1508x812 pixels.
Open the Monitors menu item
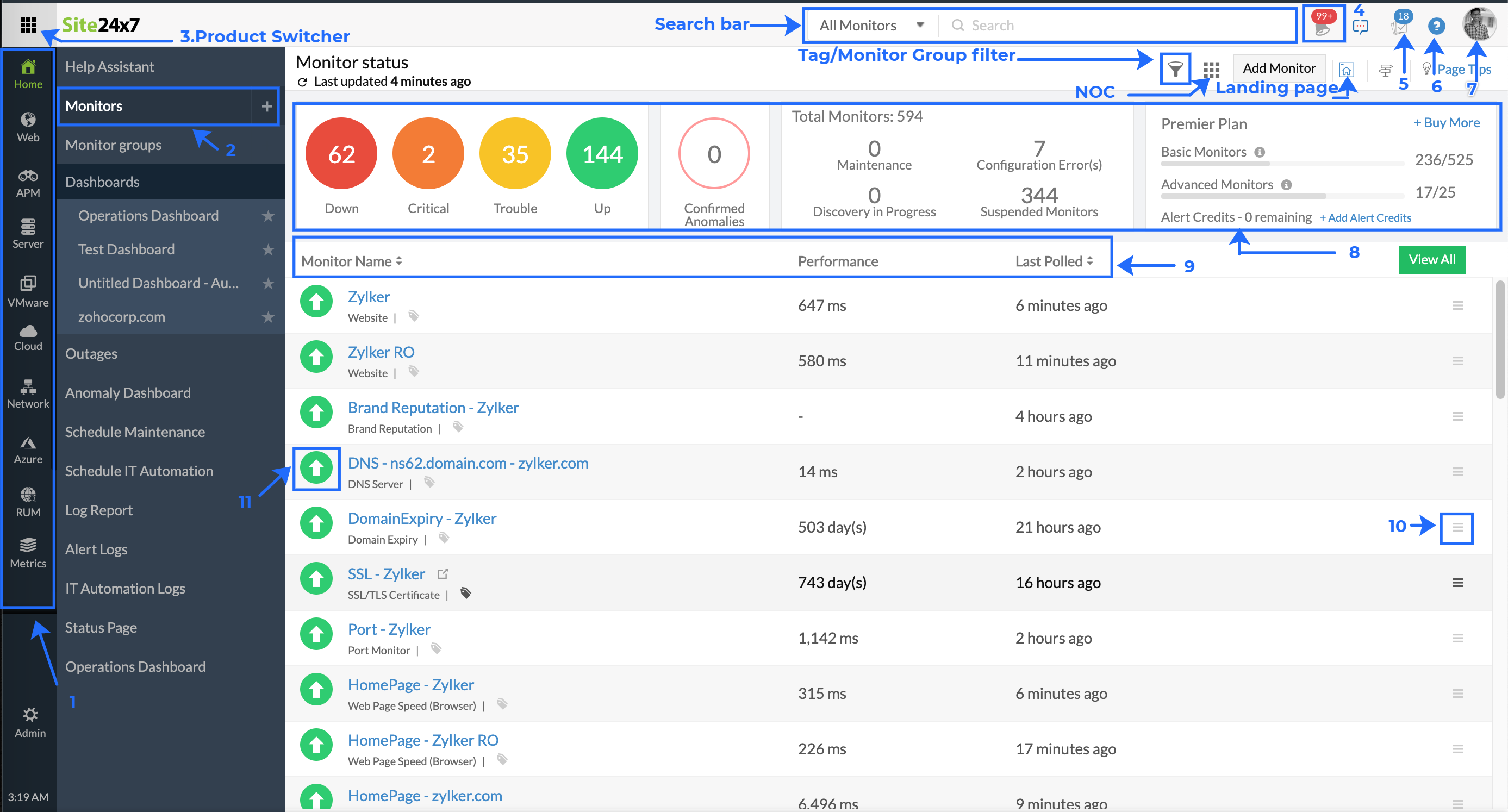[x=95, y=106]
